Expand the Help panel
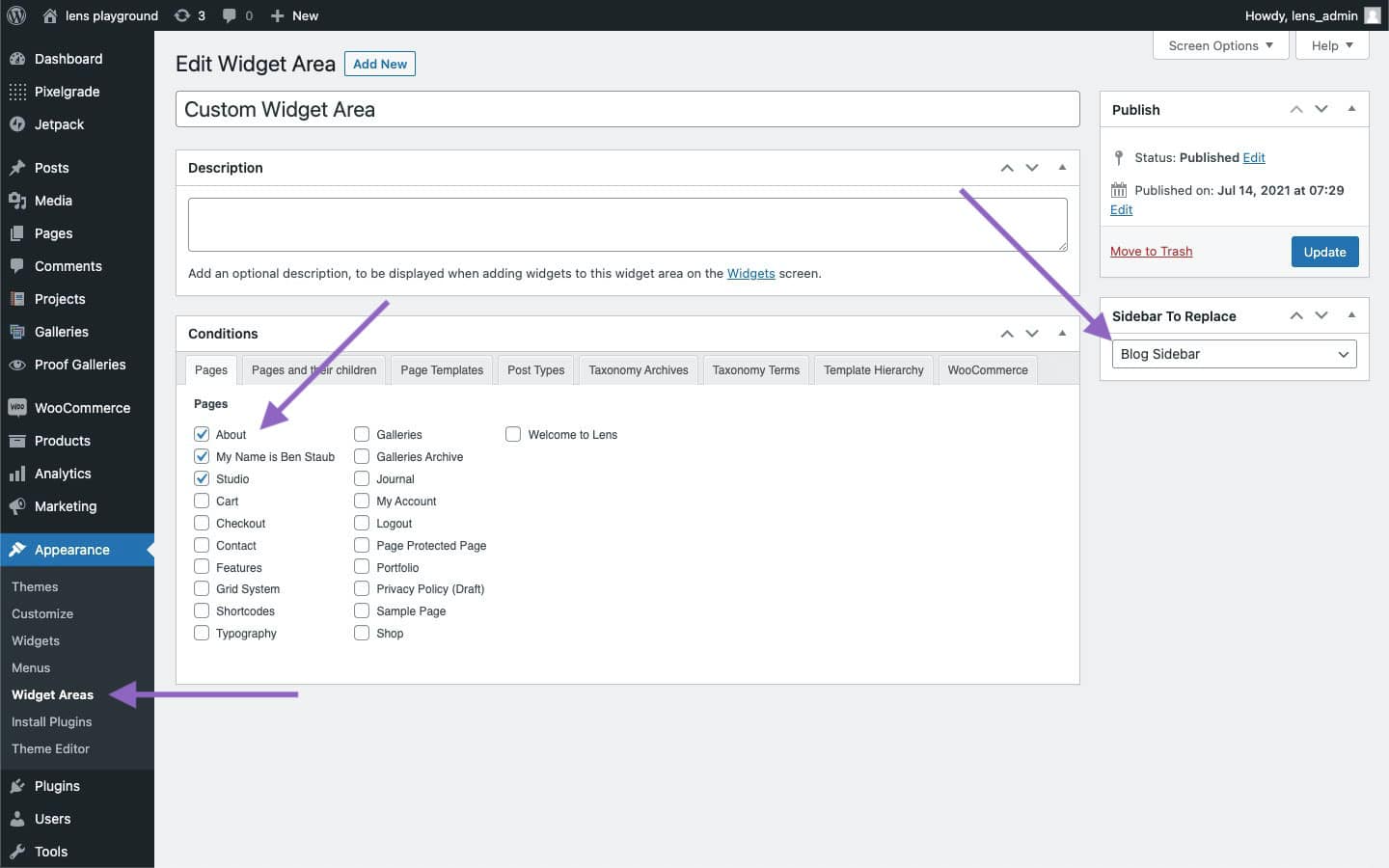 pos(1332,45)
